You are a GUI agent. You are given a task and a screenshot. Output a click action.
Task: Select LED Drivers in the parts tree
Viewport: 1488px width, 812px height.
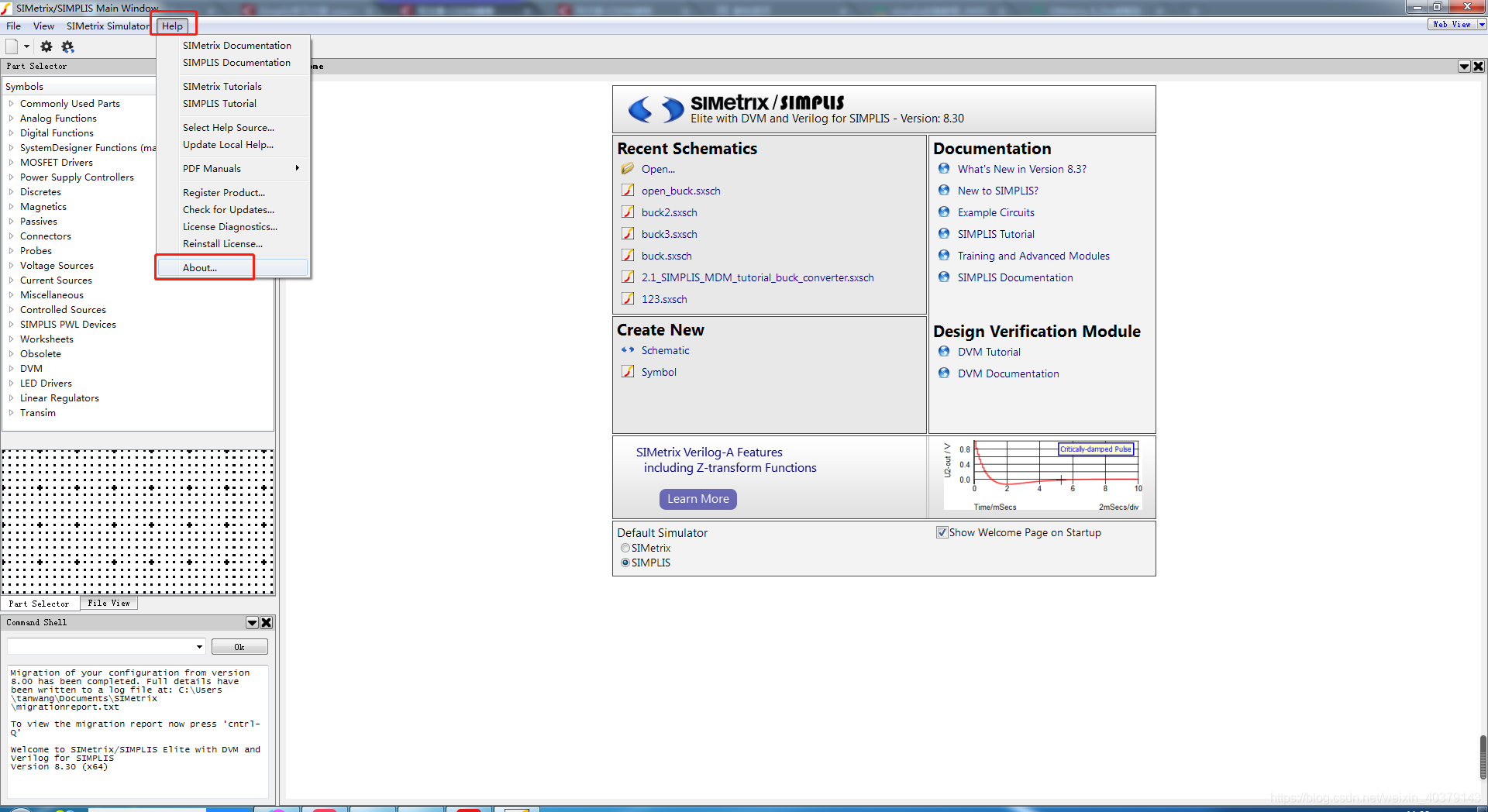[46, 383]
